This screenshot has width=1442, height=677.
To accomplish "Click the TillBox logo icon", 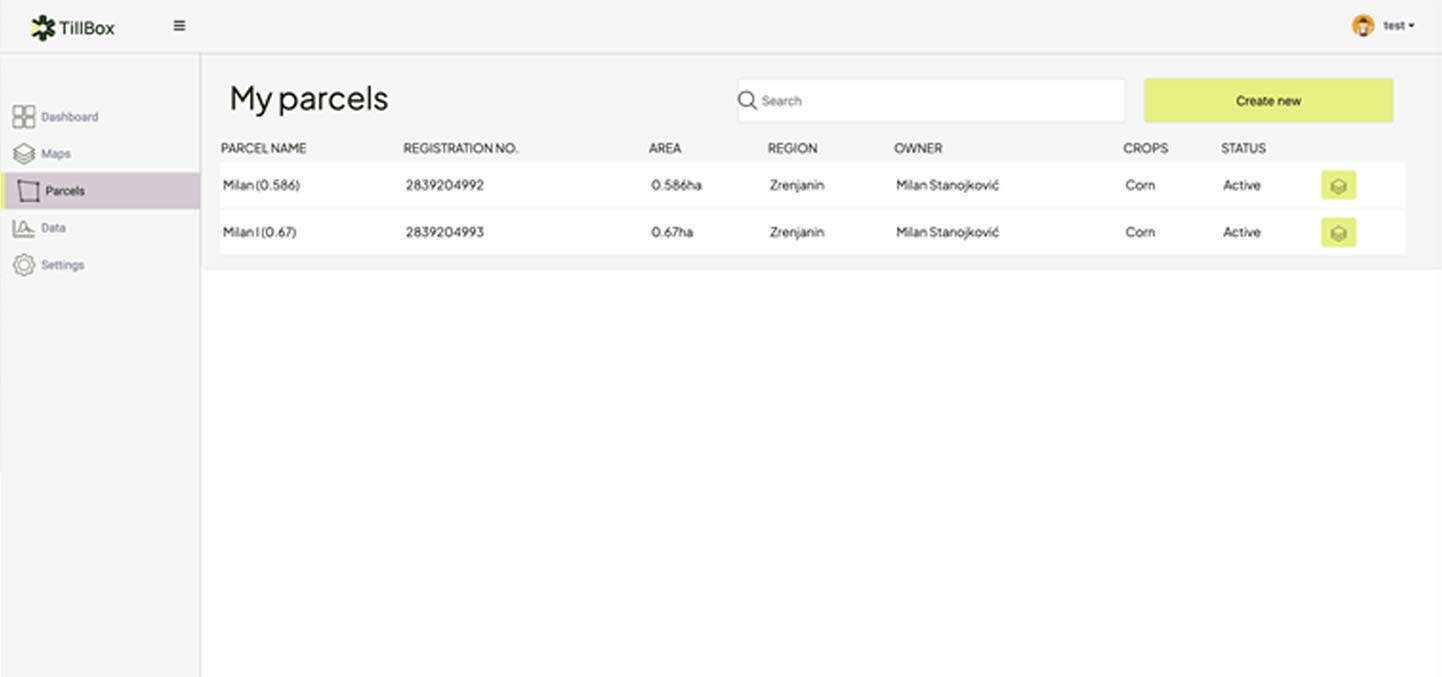I will click(43, 28).
